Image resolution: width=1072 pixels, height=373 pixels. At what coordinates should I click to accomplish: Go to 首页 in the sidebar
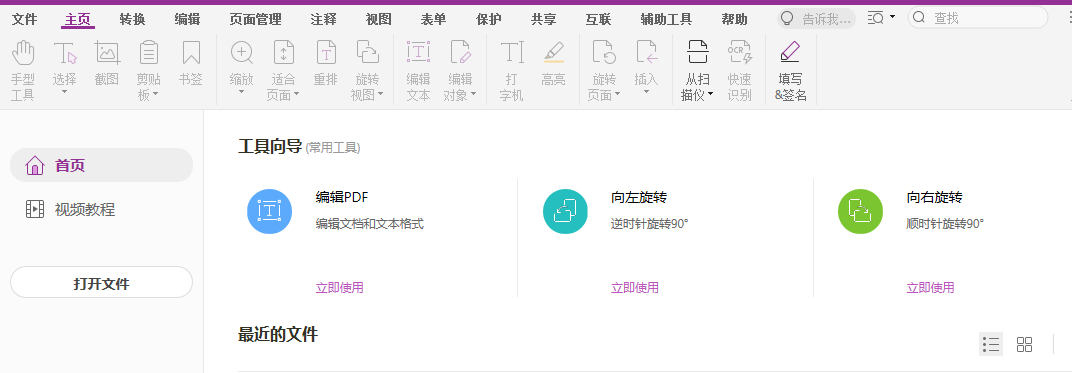point(101,165)
